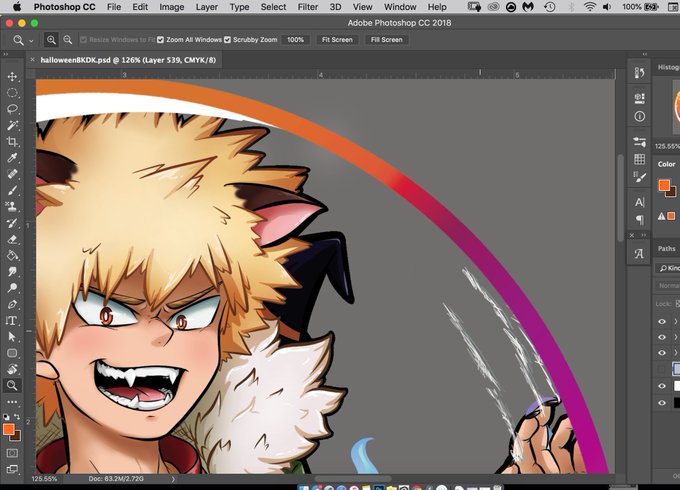Toggle the Zoom All Windows checkbox
The height and width of the screenshot is (490, 680).
[160, 40]
